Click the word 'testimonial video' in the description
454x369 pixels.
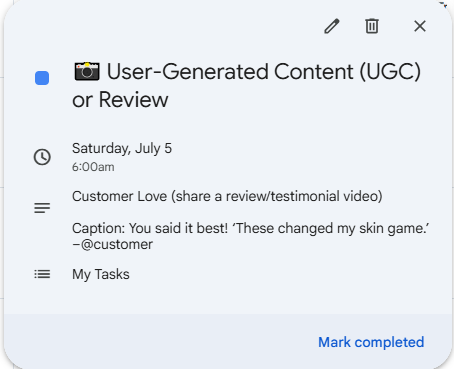tap(326, 196)
